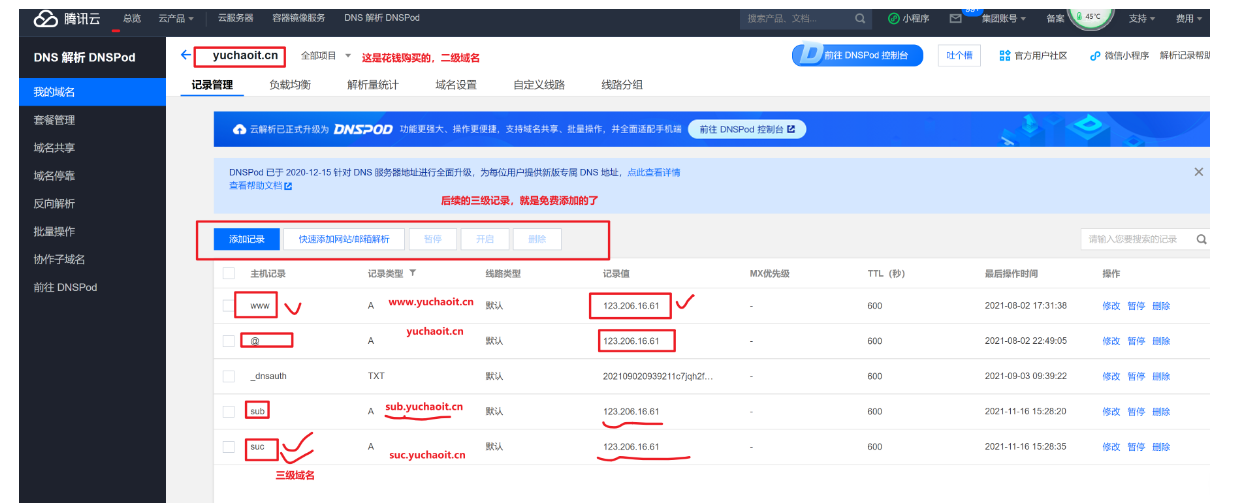1237x503 pixels.
Task: Click banner's 前往 DNSPod 控制台 button
Action: [x=746, y=130]
